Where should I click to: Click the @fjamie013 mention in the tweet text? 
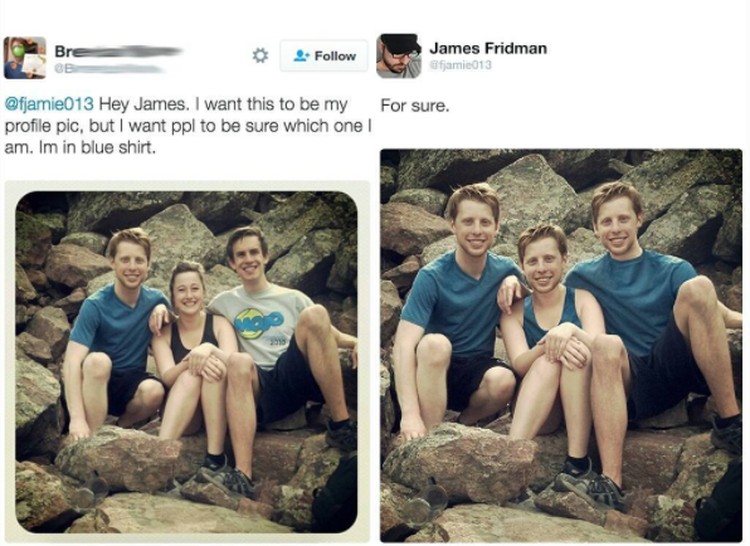click(49, 104)
